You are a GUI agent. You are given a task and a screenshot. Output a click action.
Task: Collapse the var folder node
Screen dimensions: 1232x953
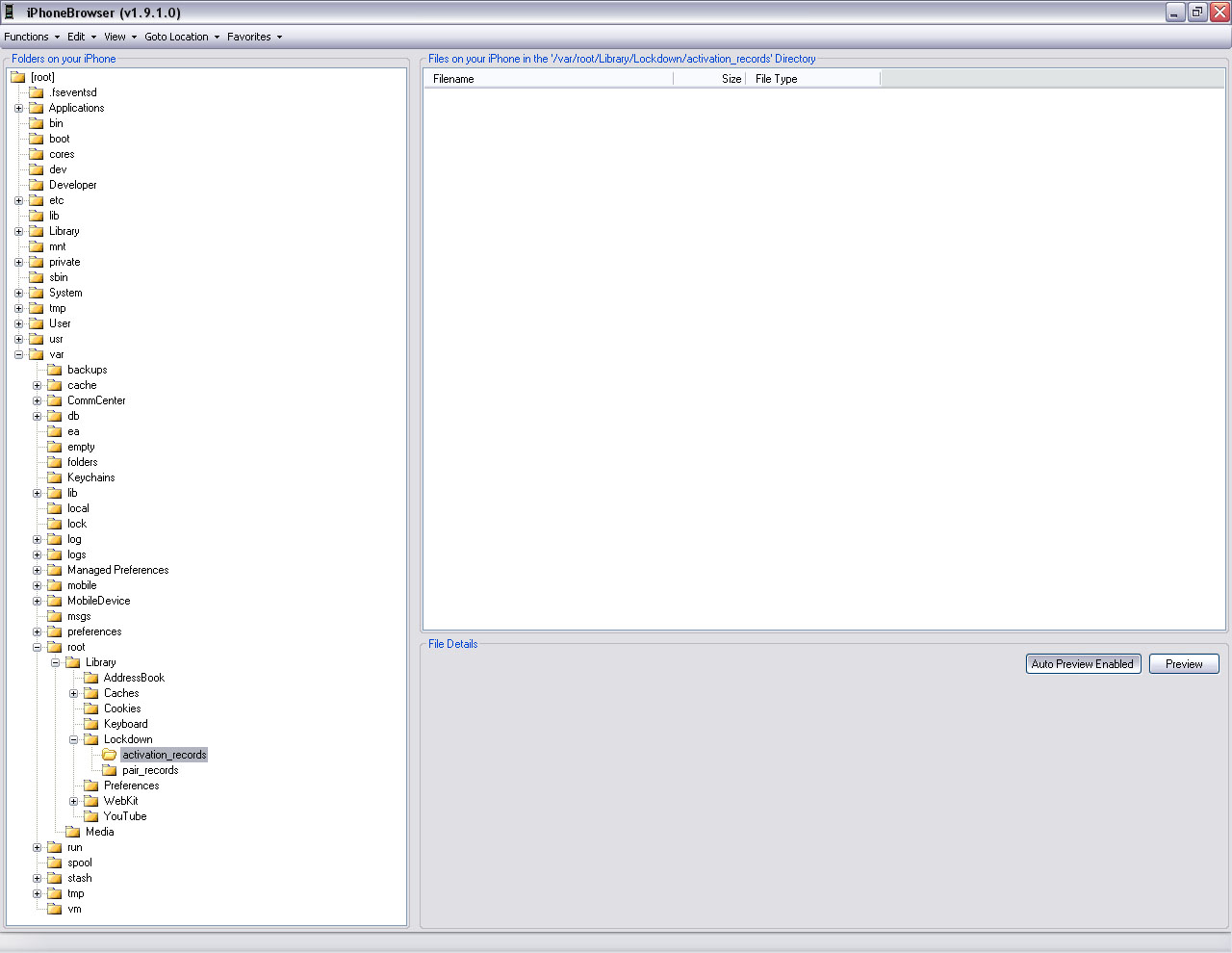(18, 354)
